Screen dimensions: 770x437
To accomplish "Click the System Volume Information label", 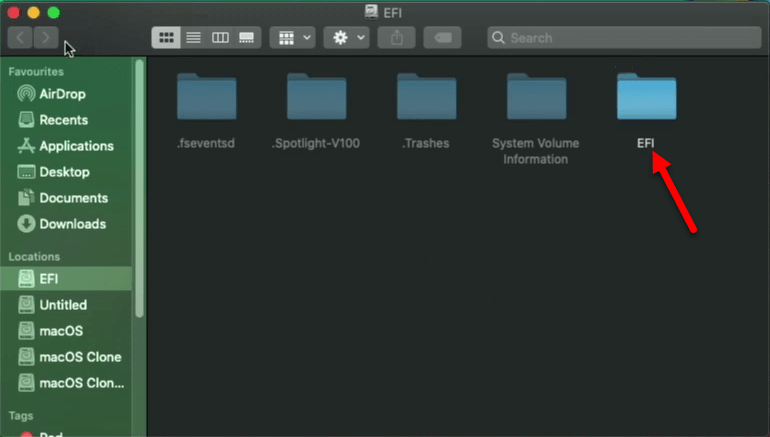I will coord(536,151).
